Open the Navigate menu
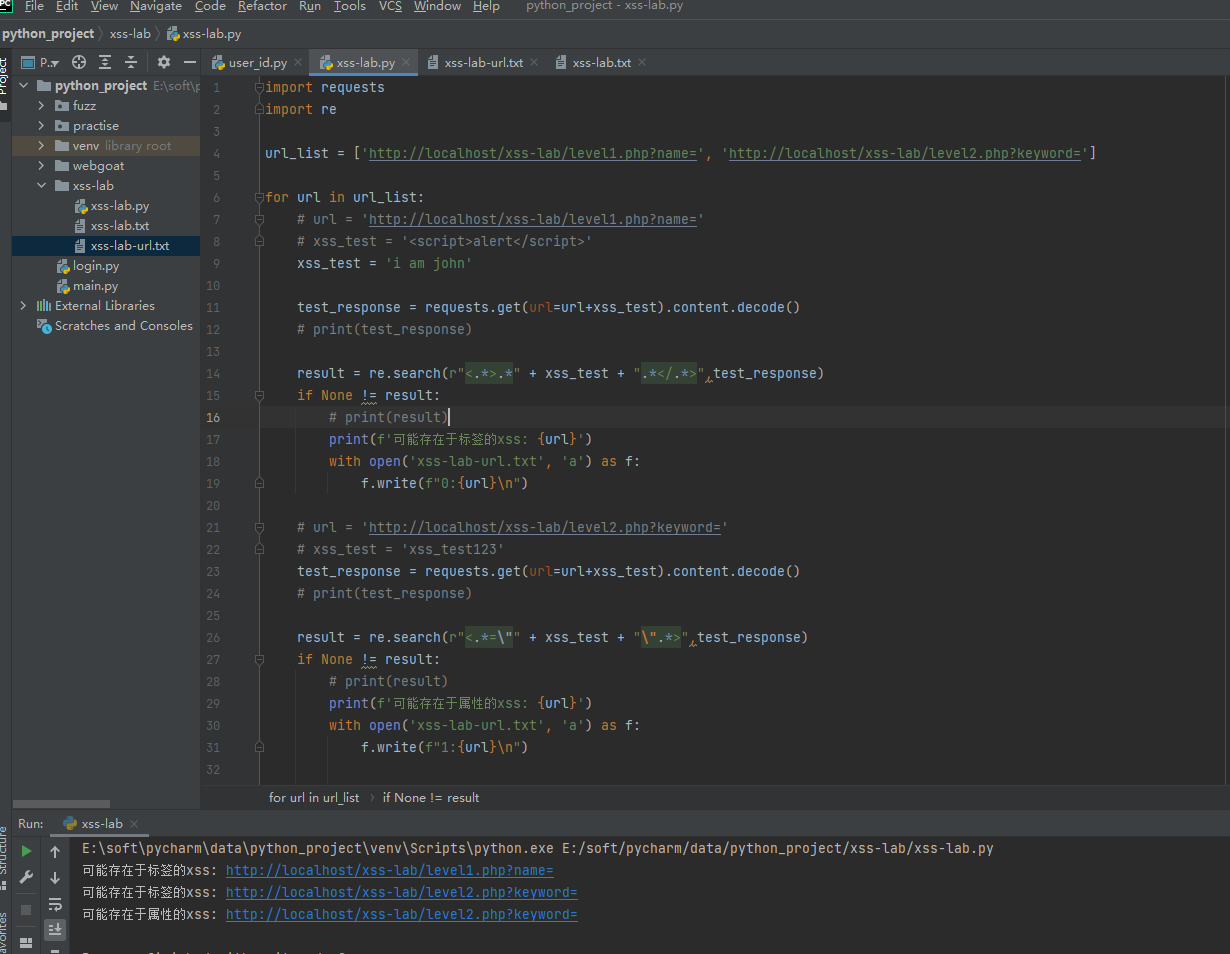The height and width of the screenshot is (954, 1230). point(156,6)
